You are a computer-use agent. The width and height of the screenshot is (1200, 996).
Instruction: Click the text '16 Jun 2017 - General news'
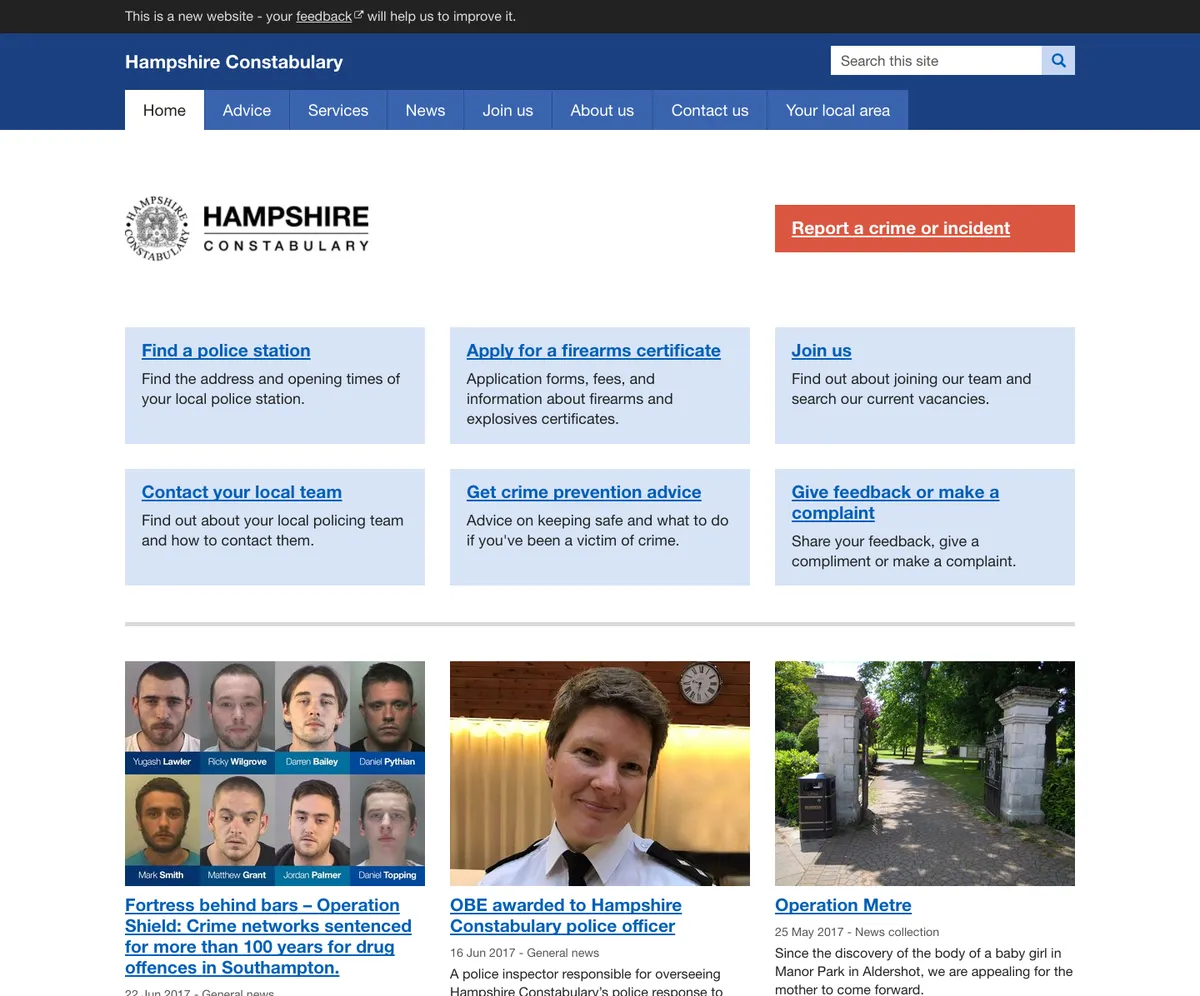click(525, 953)
